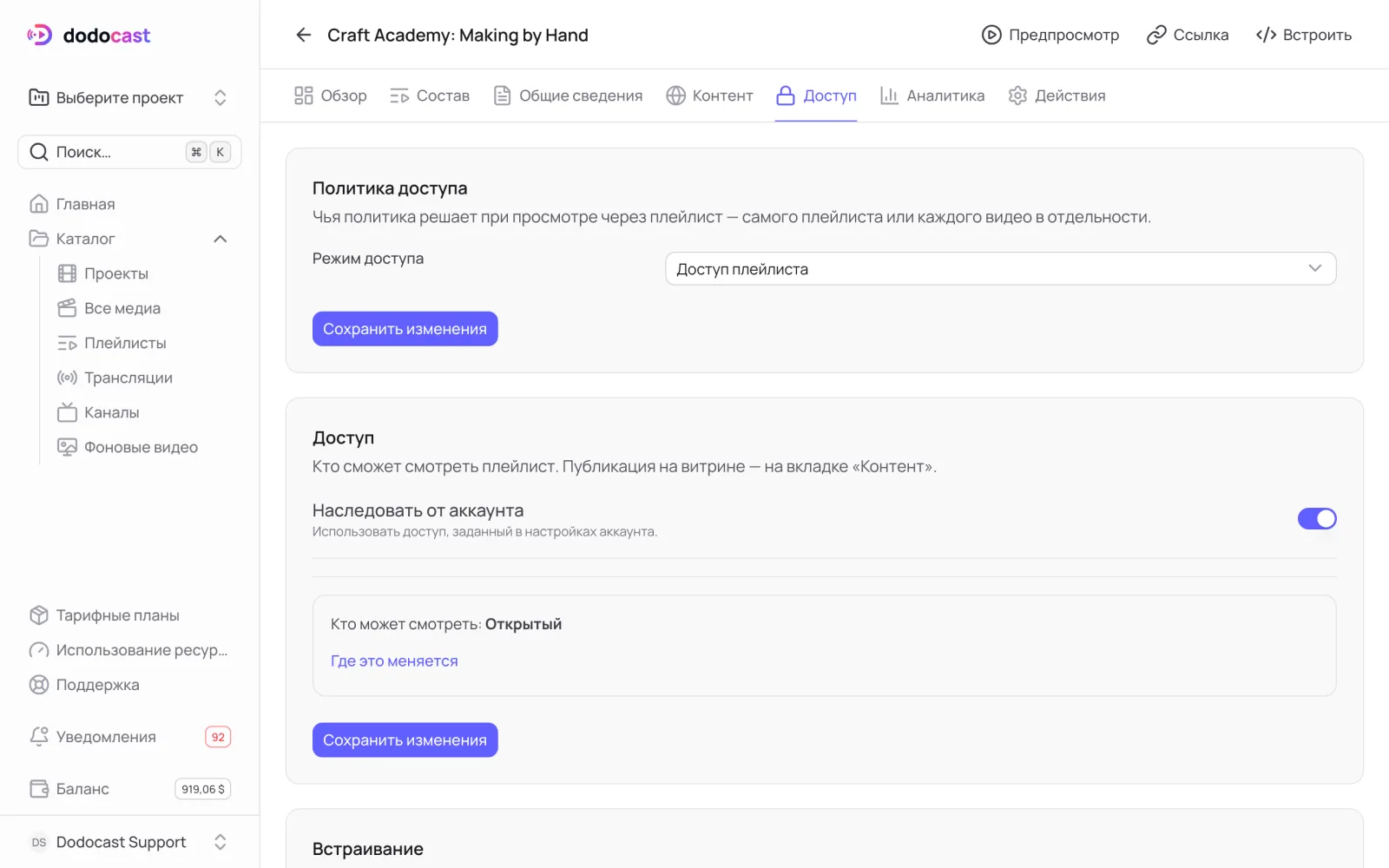The image size is (1389, 868).
Task: Click the Craft Academy: Making by Hand title
Action: 458,35
